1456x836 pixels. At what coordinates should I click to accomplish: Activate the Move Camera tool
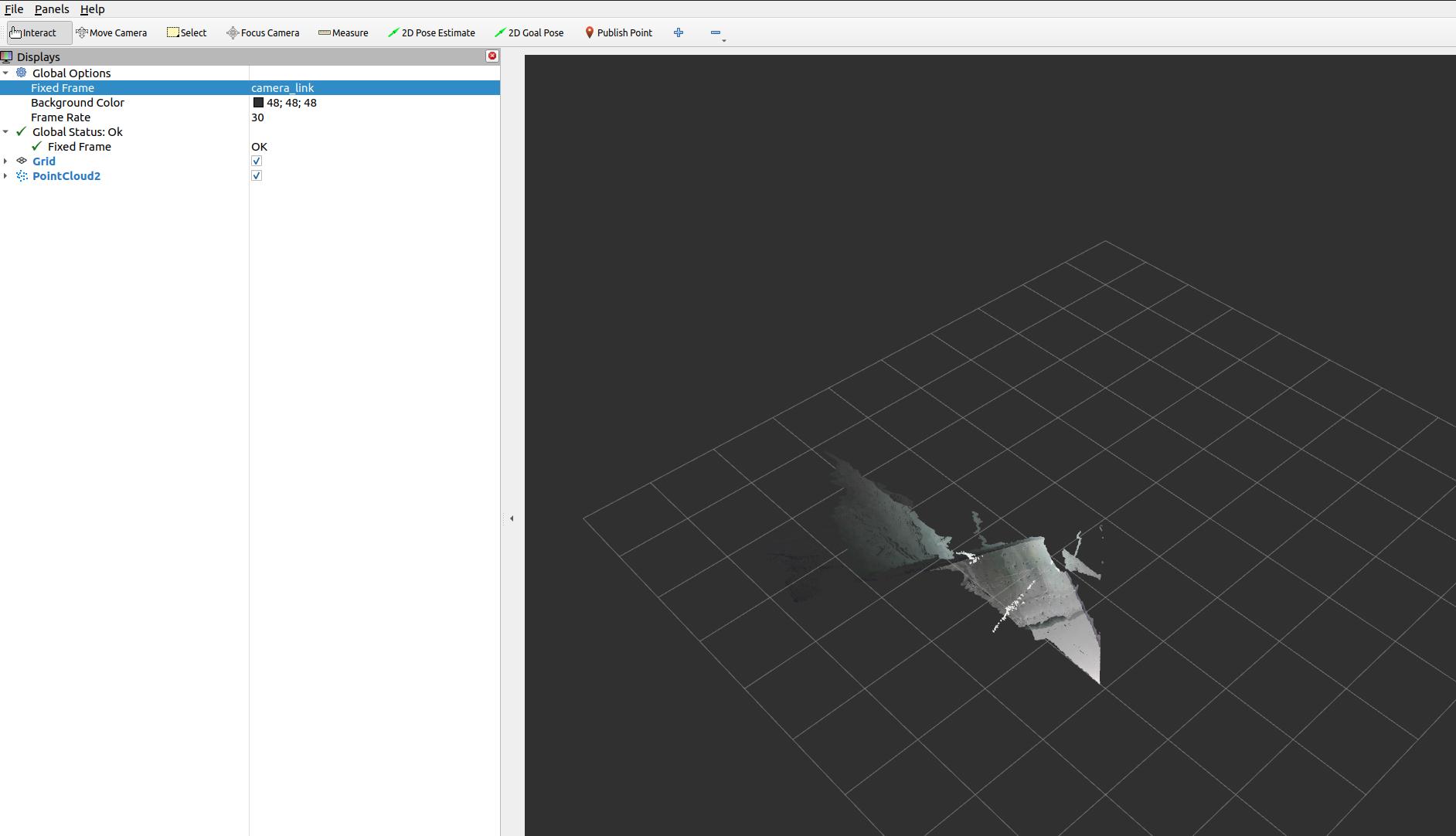click(112, 32)
